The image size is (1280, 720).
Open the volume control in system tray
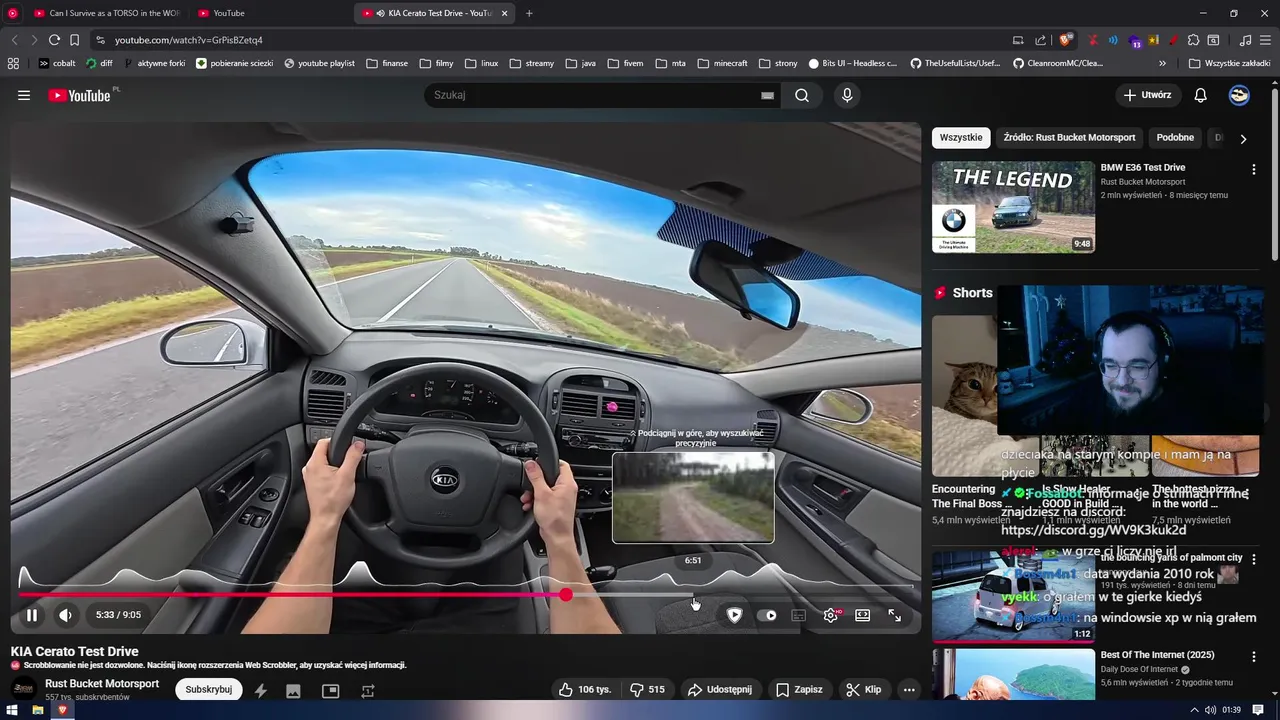click(x=1210, y=710)
